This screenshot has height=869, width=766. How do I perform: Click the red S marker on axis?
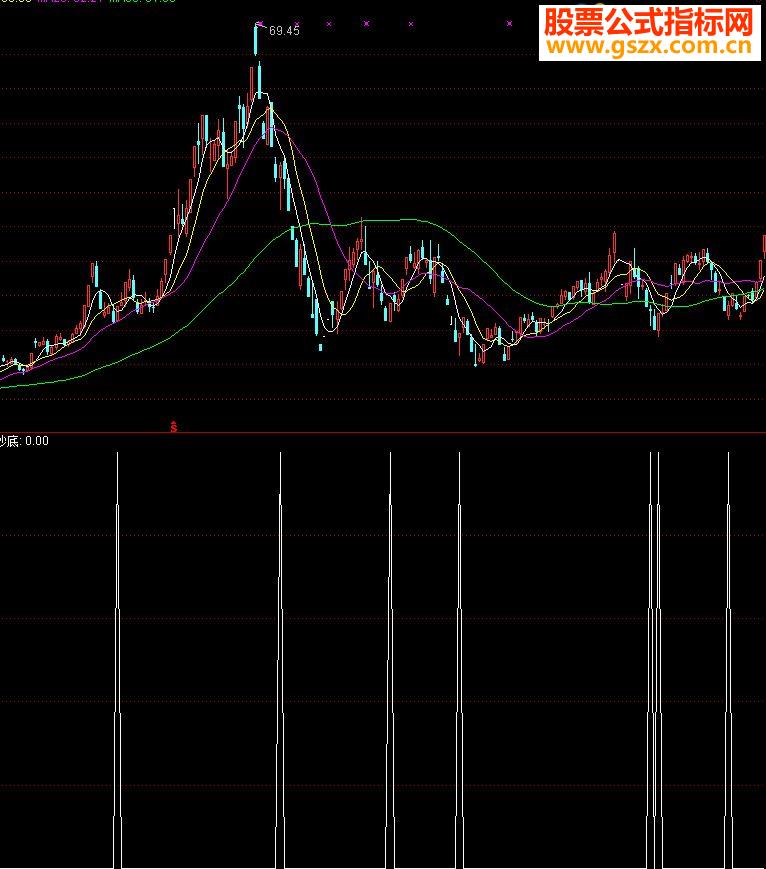(x=173, y=427)
